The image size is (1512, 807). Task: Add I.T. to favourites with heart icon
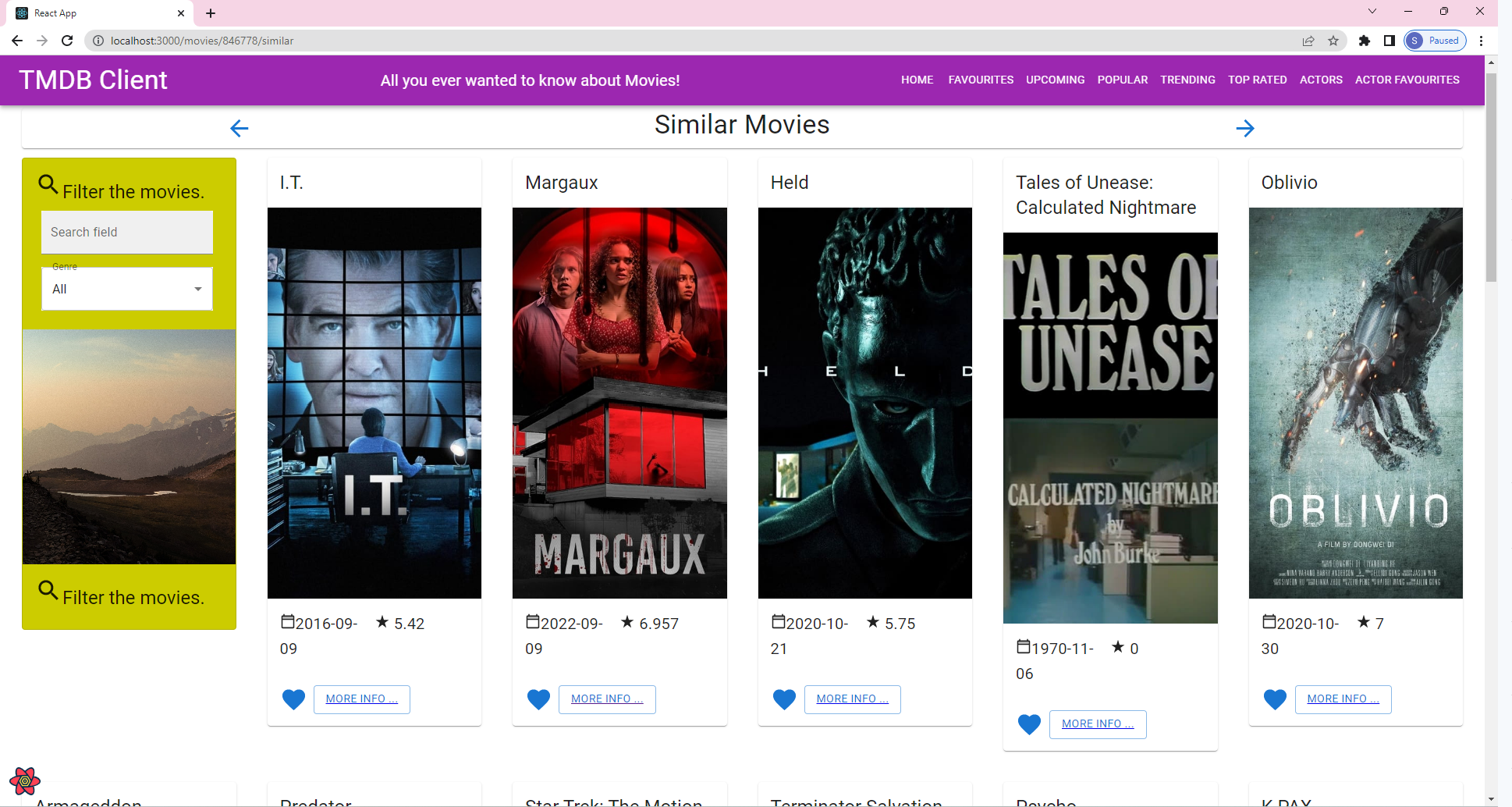(293, 699)
